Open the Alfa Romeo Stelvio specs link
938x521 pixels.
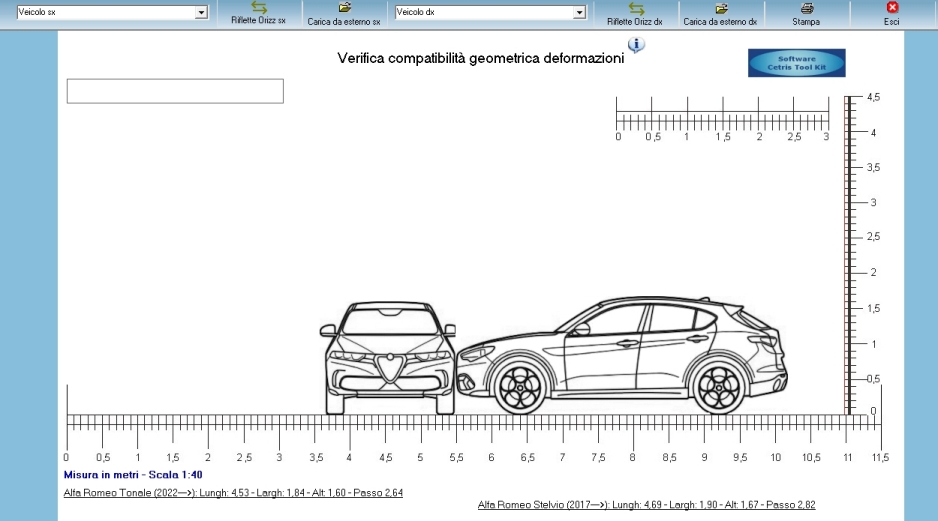click(x=646, y=505)
